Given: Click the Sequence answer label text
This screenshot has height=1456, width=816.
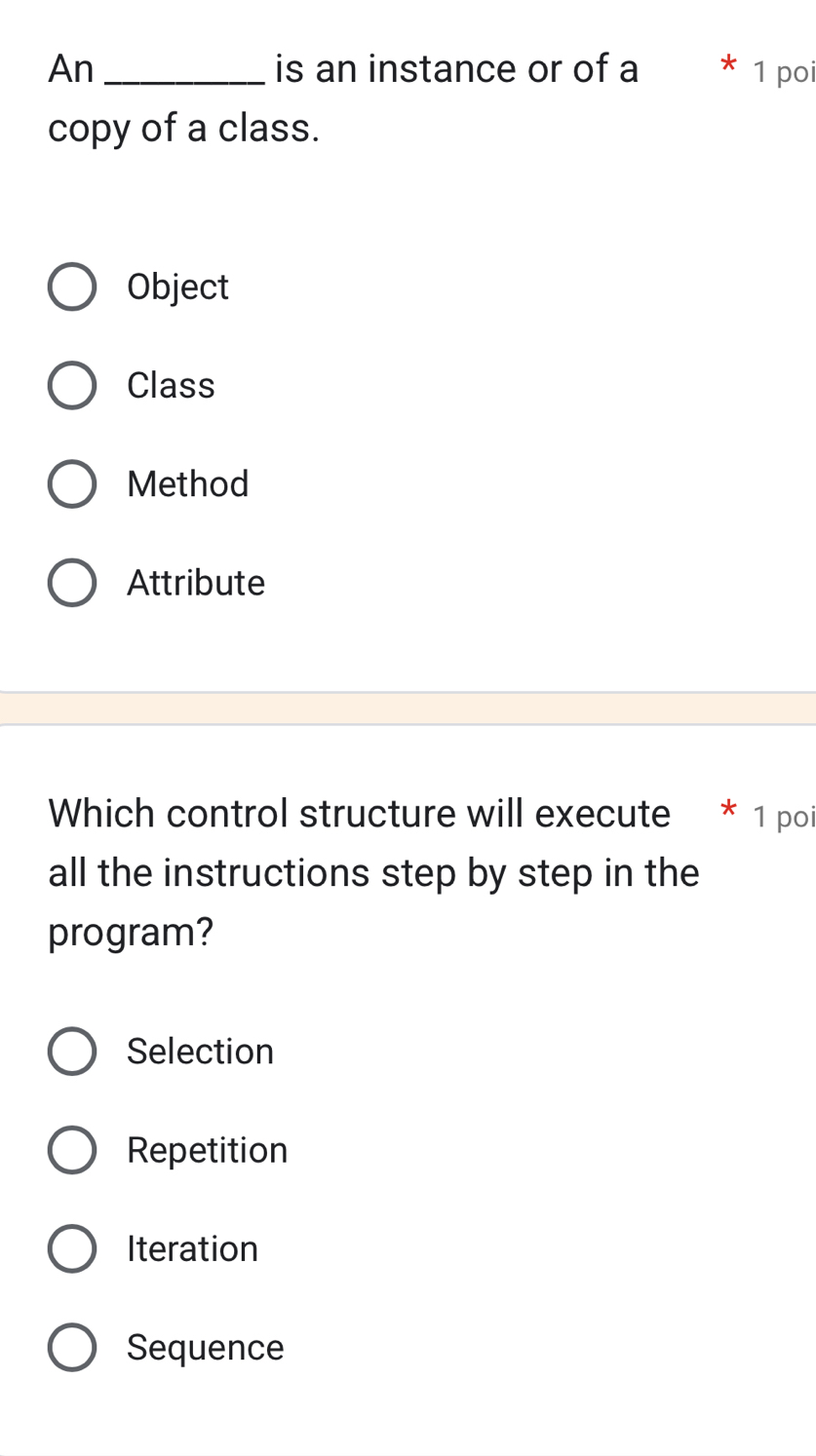Looking at the screenshot, I should pyautogui.click(x=204, y=1348).
